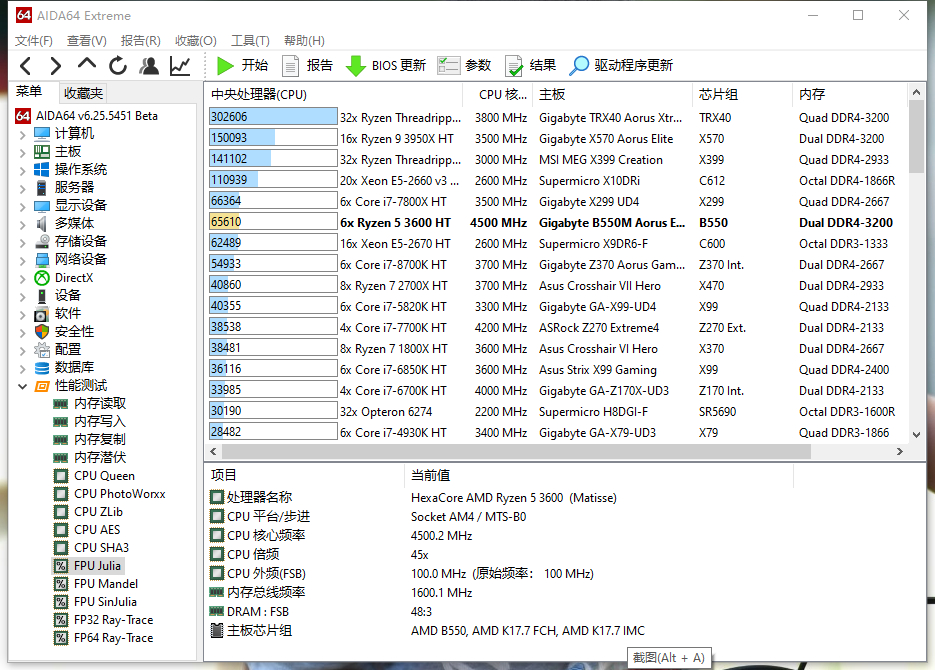Viewport: 935px width, 670px height.
Task: Click 驱动程序更新 driver update button
Action: 621,66
